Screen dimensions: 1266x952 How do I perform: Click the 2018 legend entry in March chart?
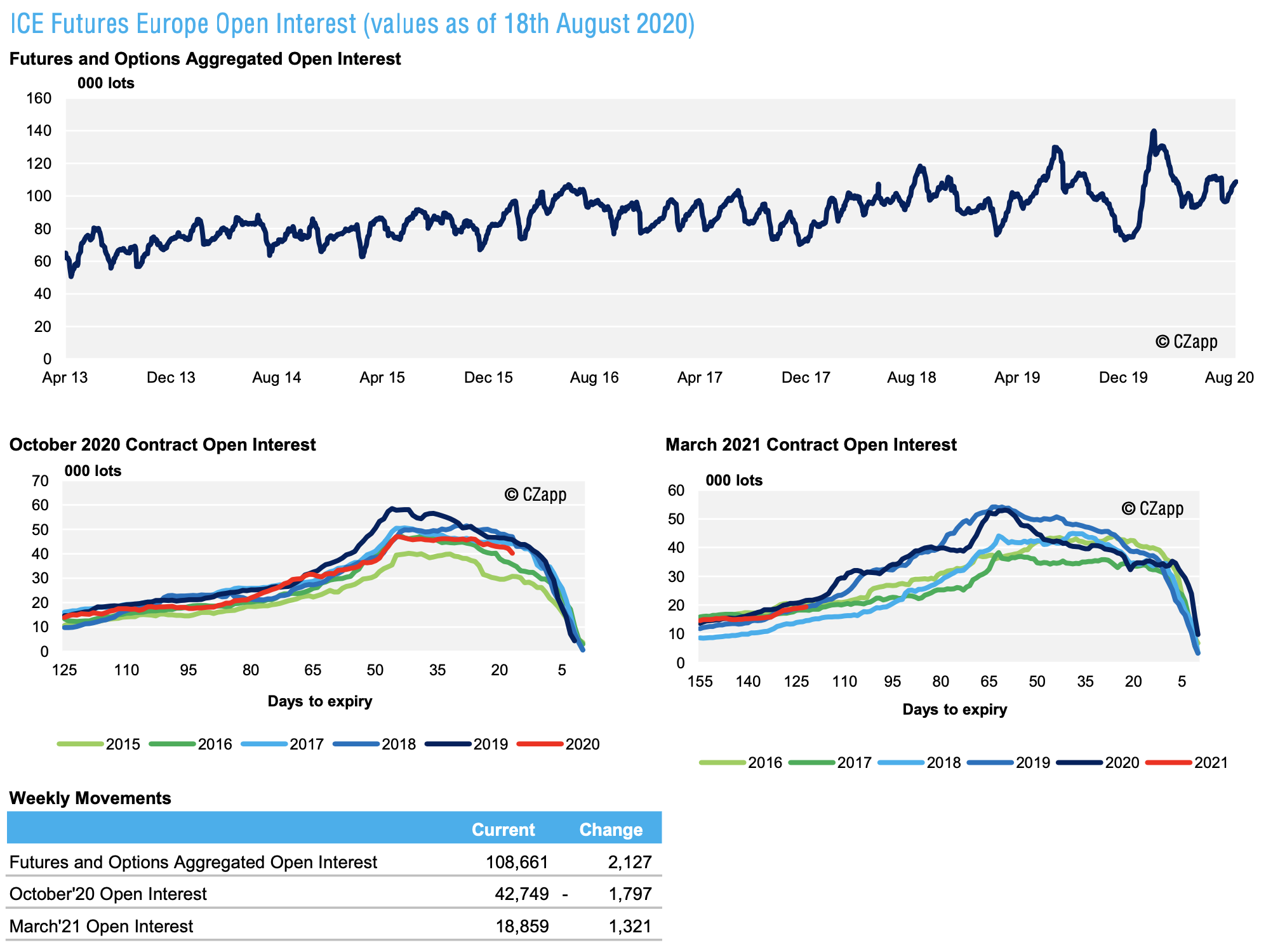point(919,762)
